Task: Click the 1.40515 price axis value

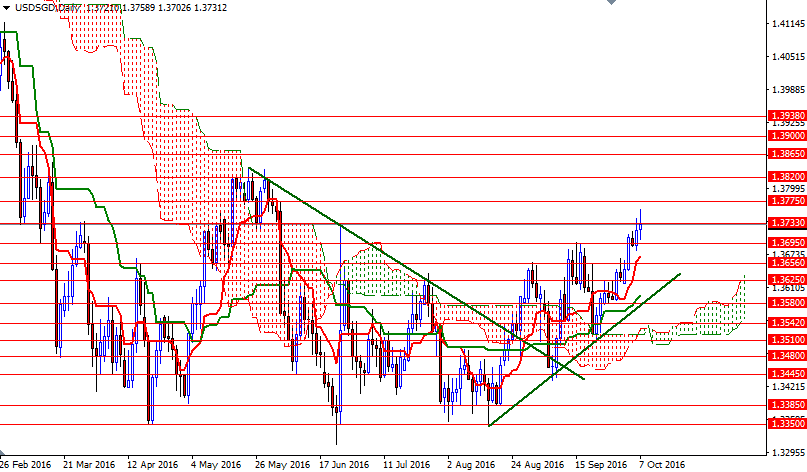Action: pos(788,57)
